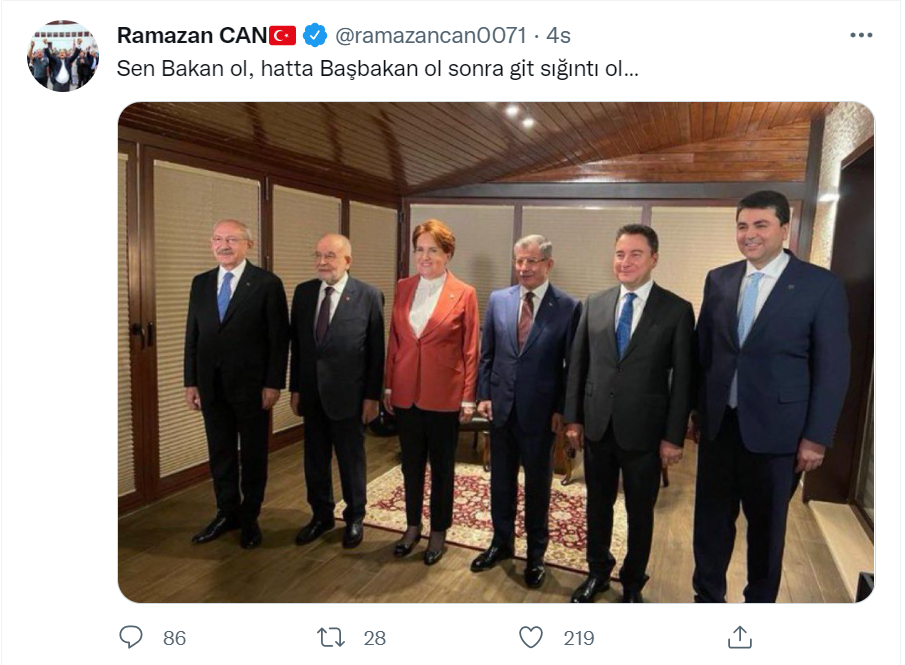
Task: Open the share menu via upload arrow icon
Action: [739, 637]
